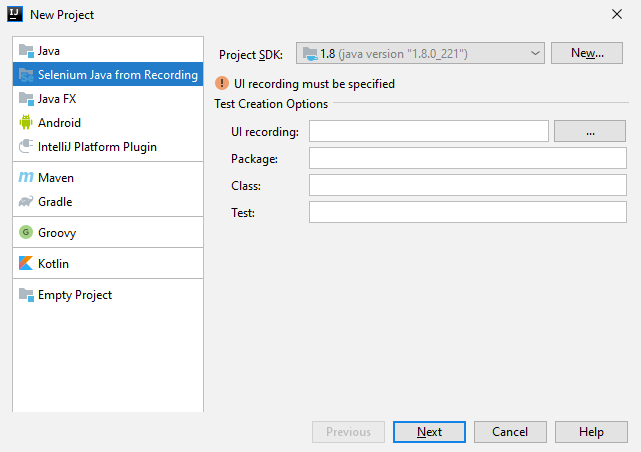Select the Kotlin label
641x452 pixels.
53,264
